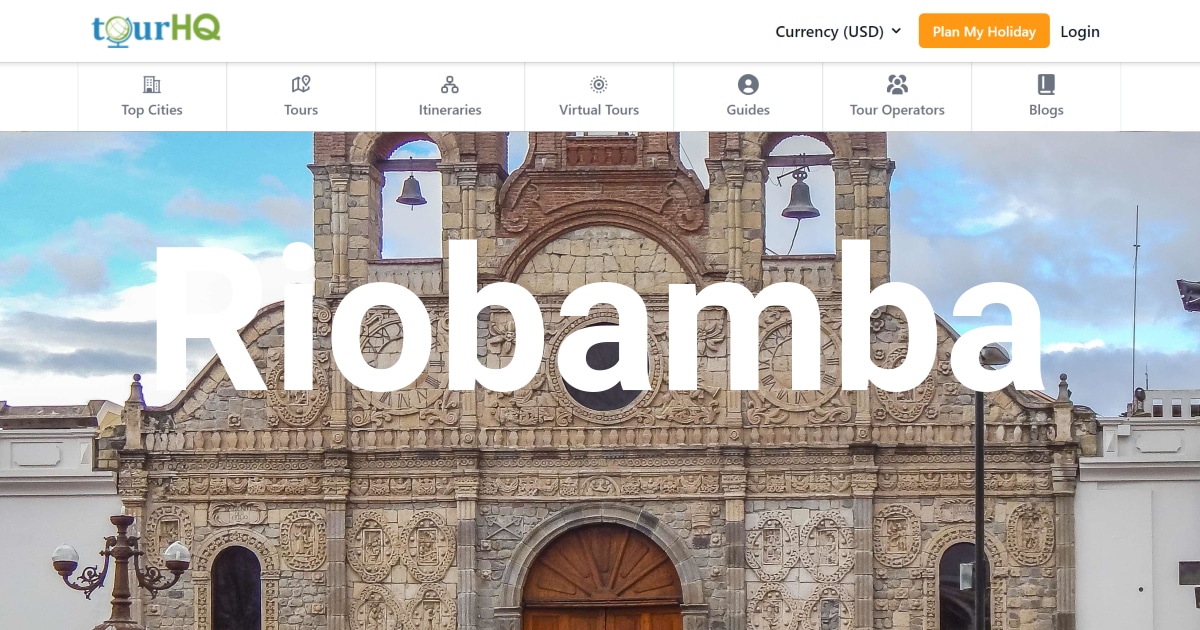
Task: Navigate to the Tours section
Action: click(x=300, y=110)
